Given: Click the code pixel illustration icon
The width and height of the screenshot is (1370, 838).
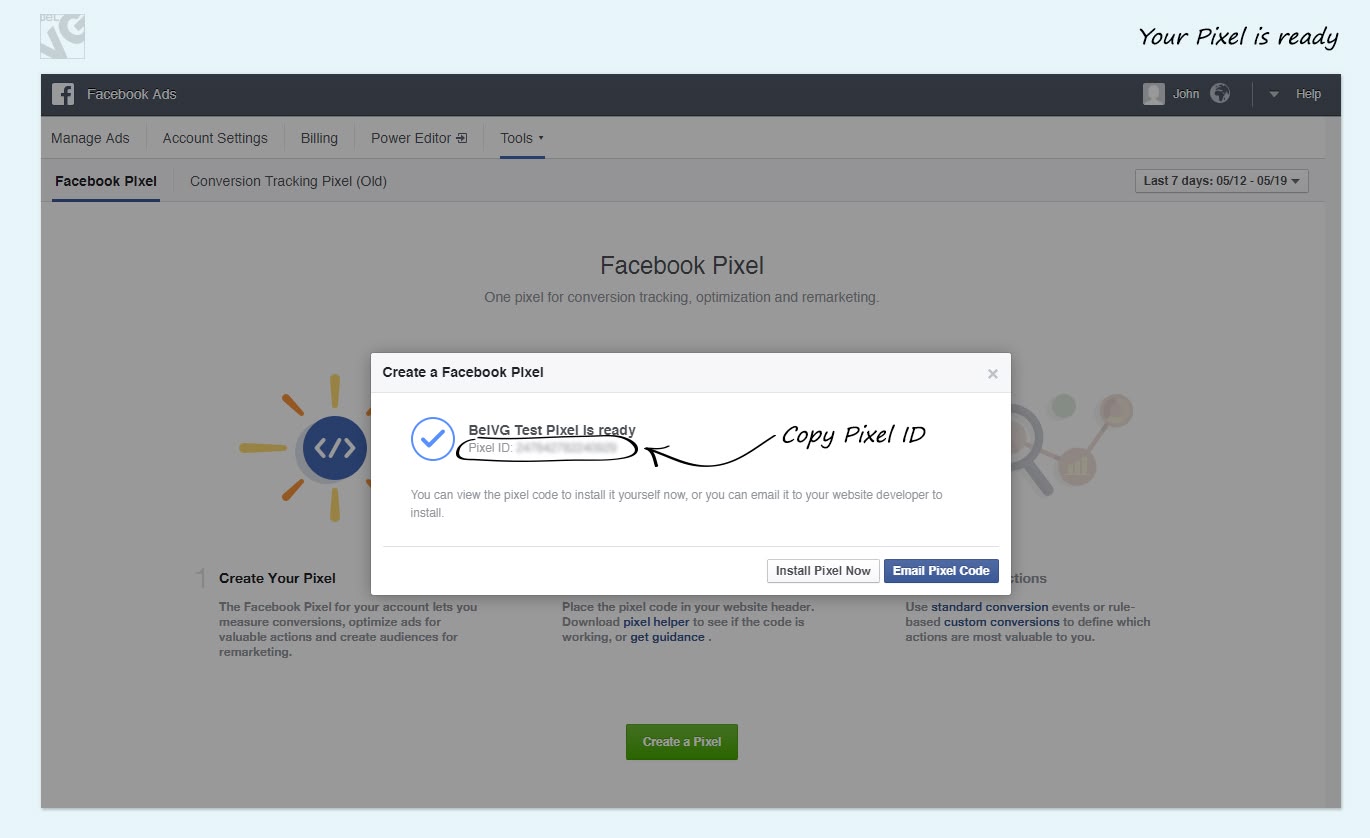Looking at the screenshot, I should [334, 448].
